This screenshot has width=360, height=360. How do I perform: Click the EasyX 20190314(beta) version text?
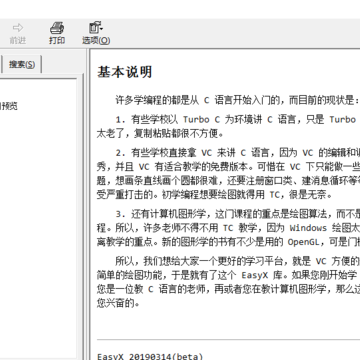[150, 356]
